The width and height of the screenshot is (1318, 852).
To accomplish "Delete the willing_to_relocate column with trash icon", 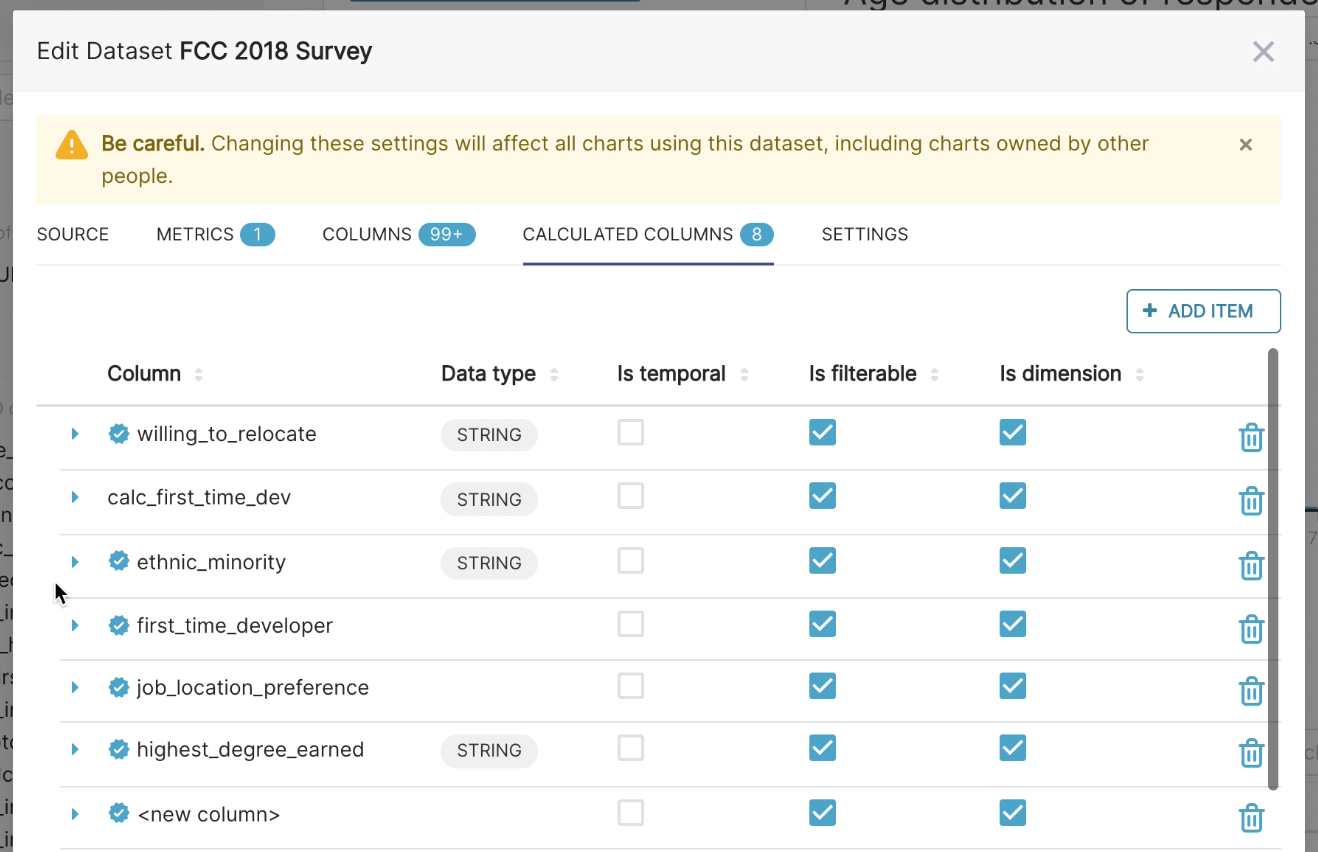I will pyautogui.click(x=1251, y=437).
